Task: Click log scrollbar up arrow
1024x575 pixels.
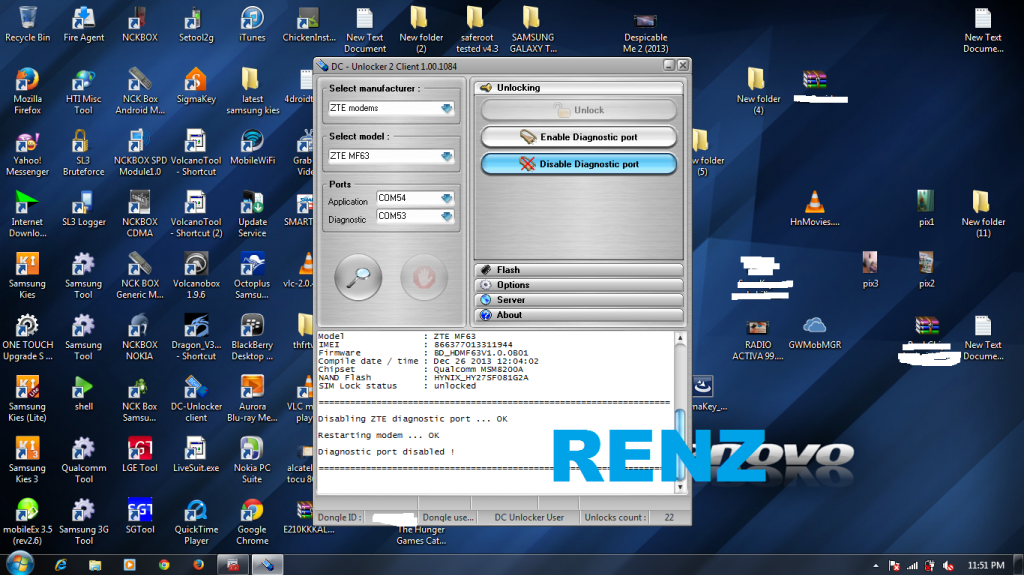Action: [680, 338]
